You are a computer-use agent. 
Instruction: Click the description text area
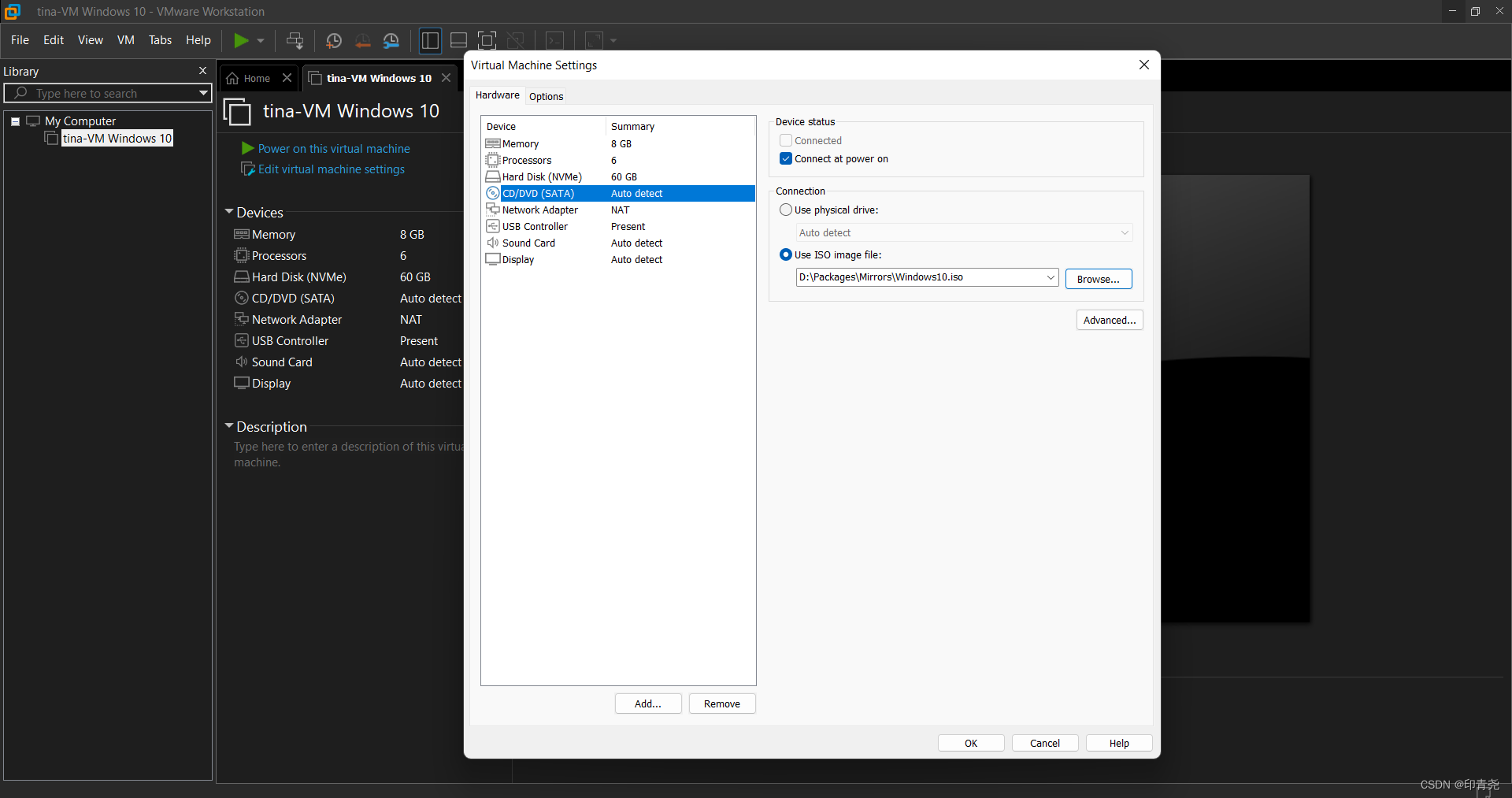[x=346, y=455]
